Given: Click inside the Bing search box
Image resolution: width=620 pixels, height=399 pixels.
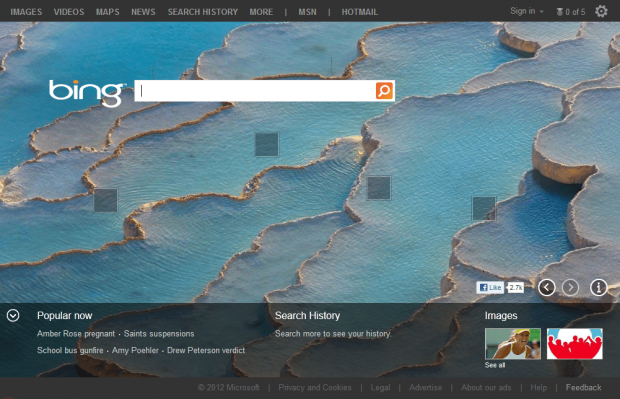Looking at the screenshot, I should (255, 91).
